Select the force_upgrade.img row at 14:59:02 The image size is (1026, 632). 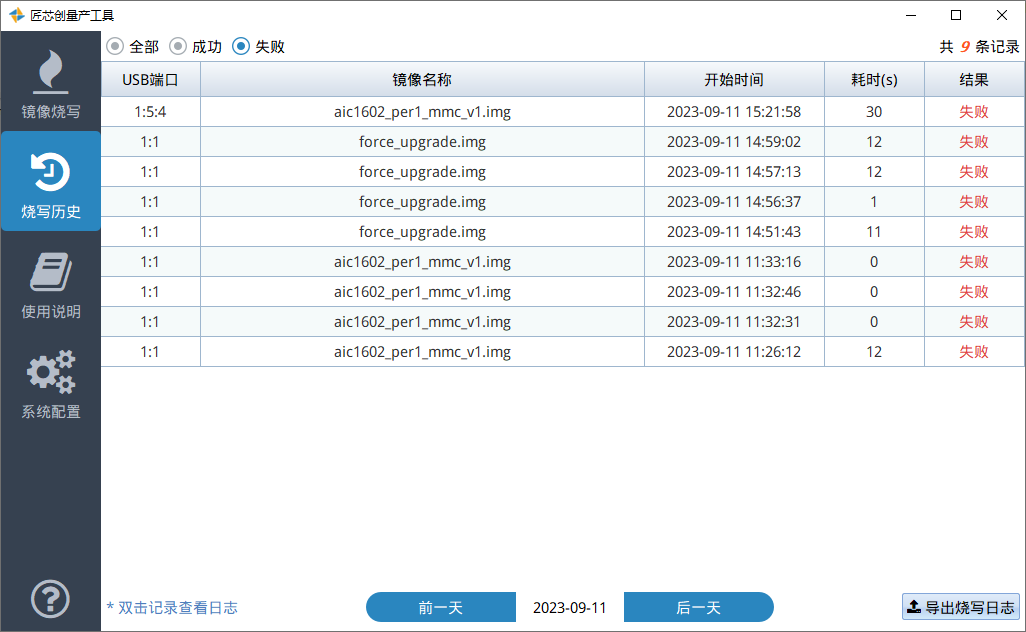coord(422,142)
